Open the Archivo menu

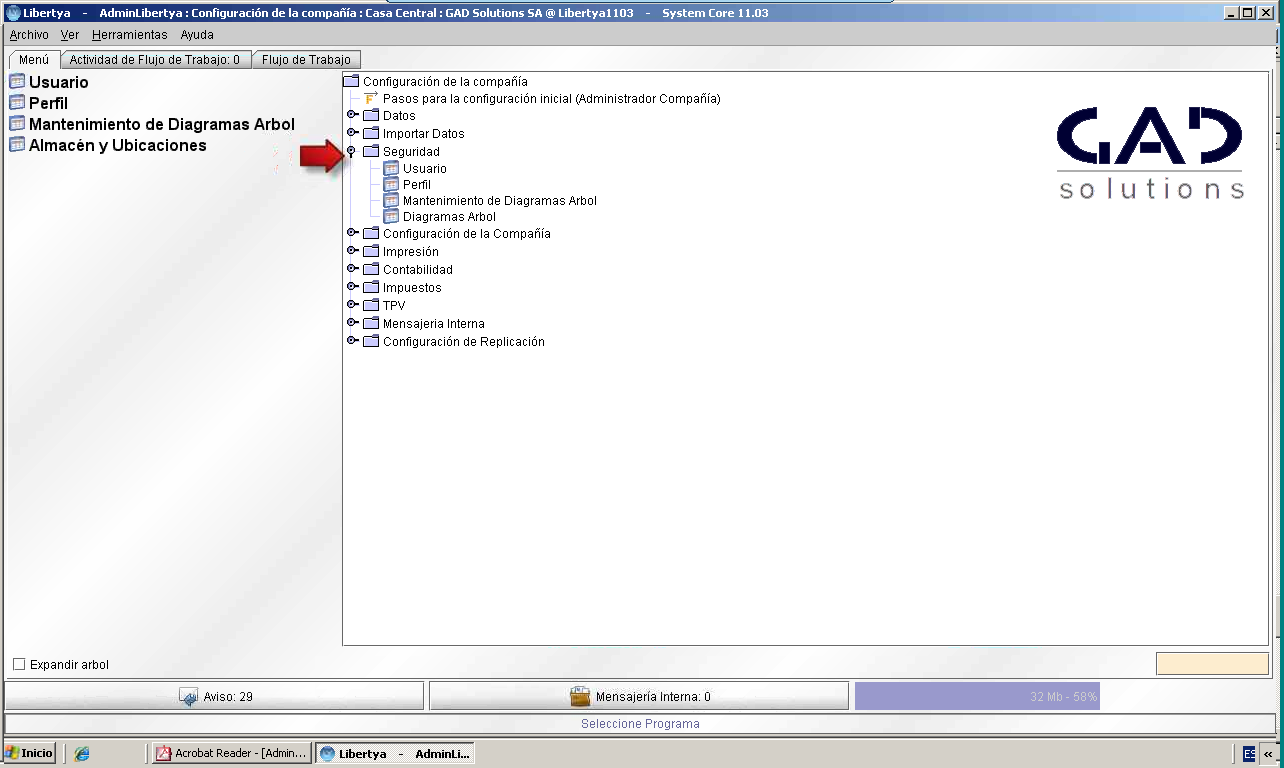click(29, 34)
